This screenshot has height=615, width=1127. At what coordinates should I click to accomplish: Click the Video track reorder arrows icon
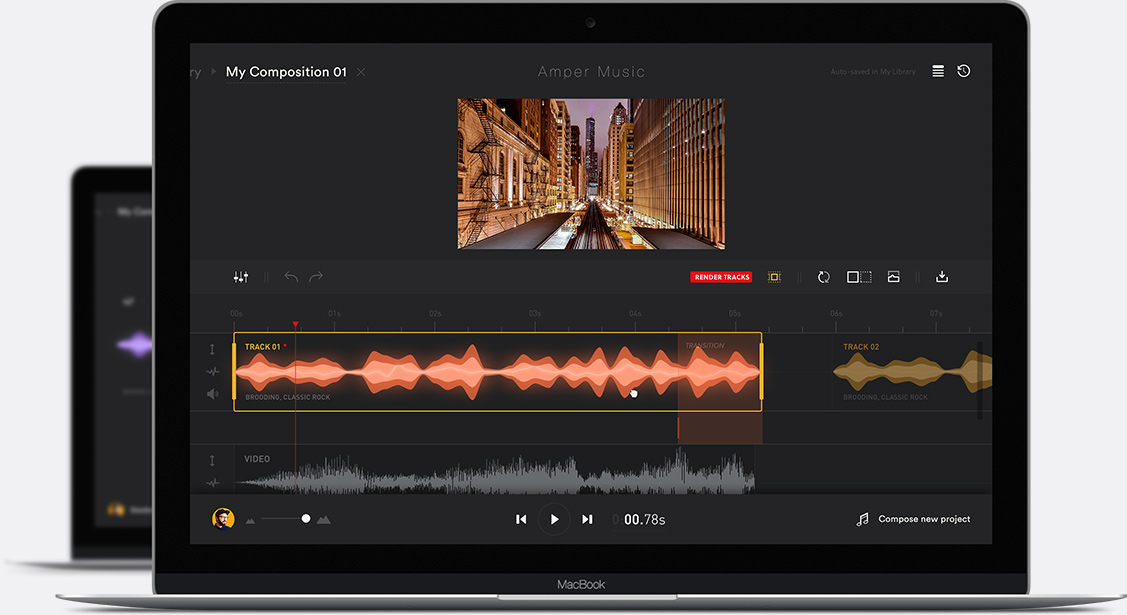coord(212,461)
